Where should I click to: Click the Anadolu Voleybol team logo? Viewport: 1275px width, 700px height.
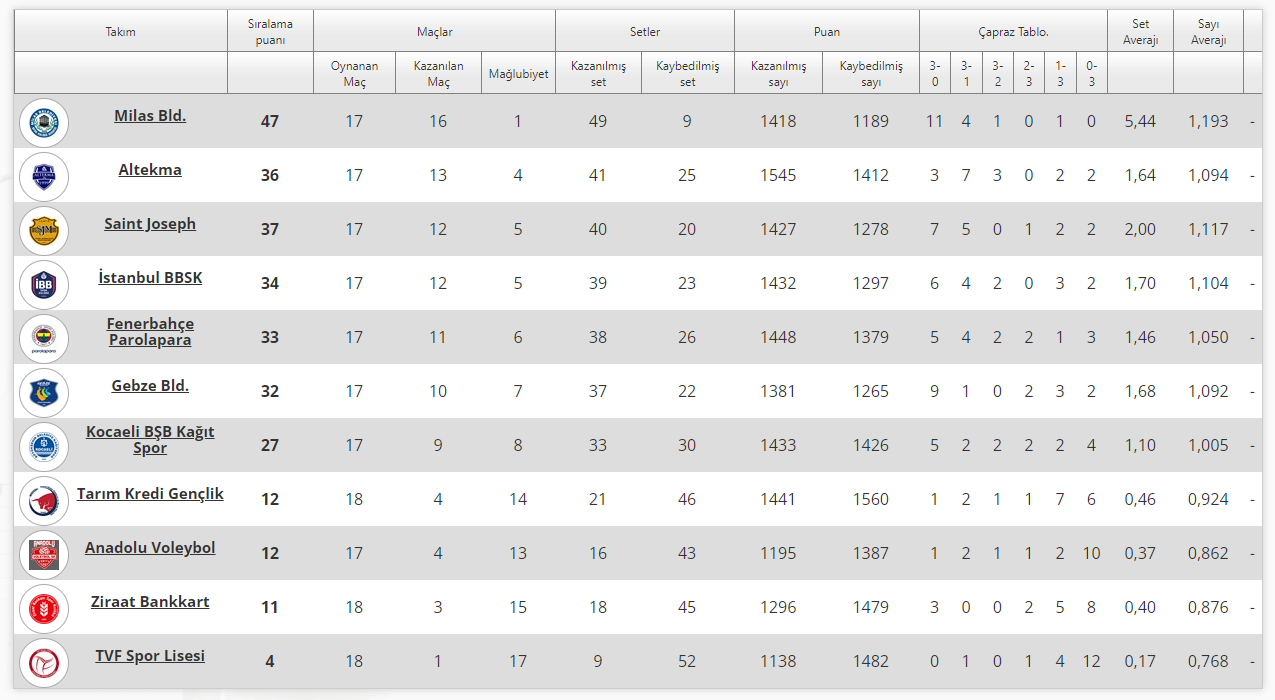click(x=44, y=555)
